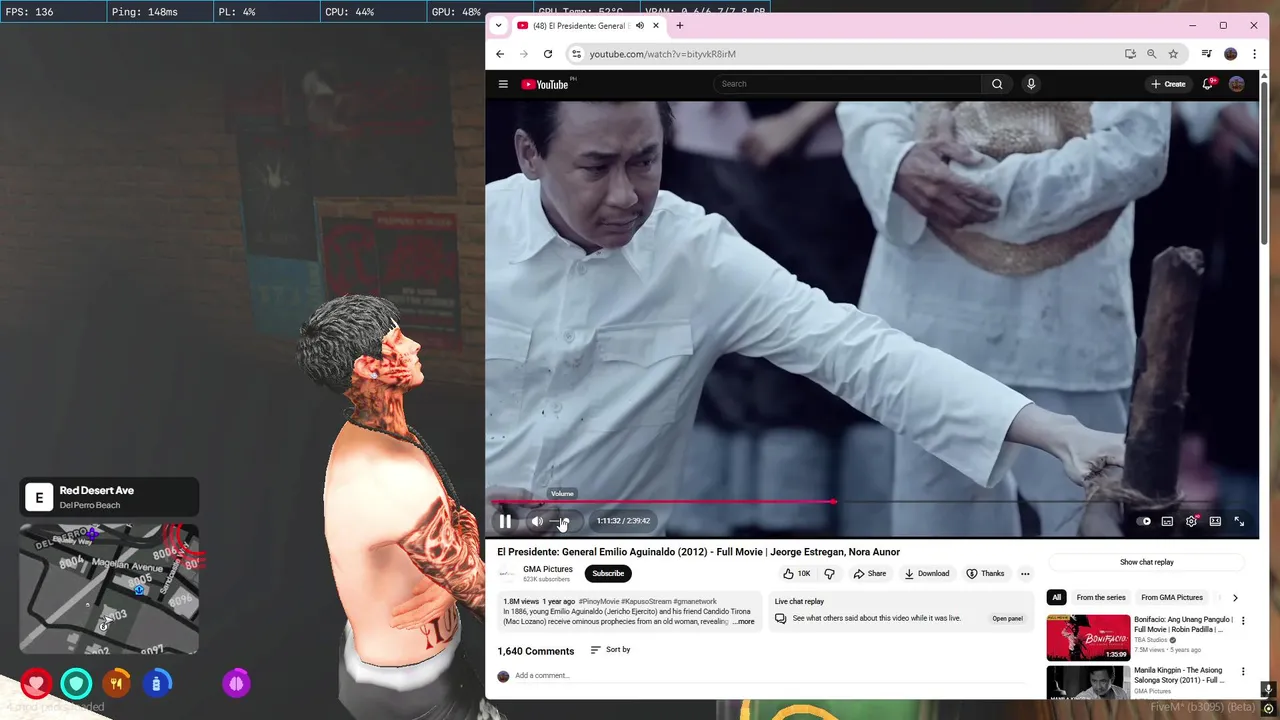Open the Chrome three-dot menu
The height and width of the screenshot is (720, 1280).
point(1254,54)
